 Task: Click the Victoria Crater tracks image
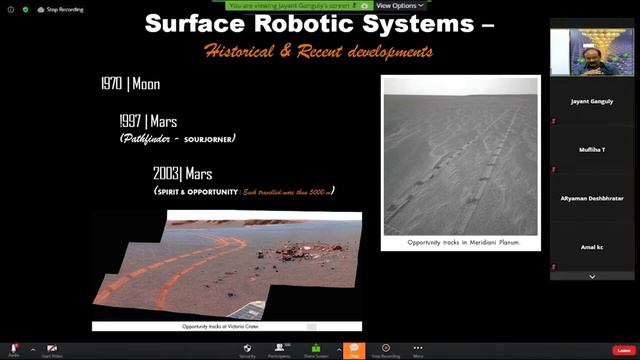click(x=227, y=265)
